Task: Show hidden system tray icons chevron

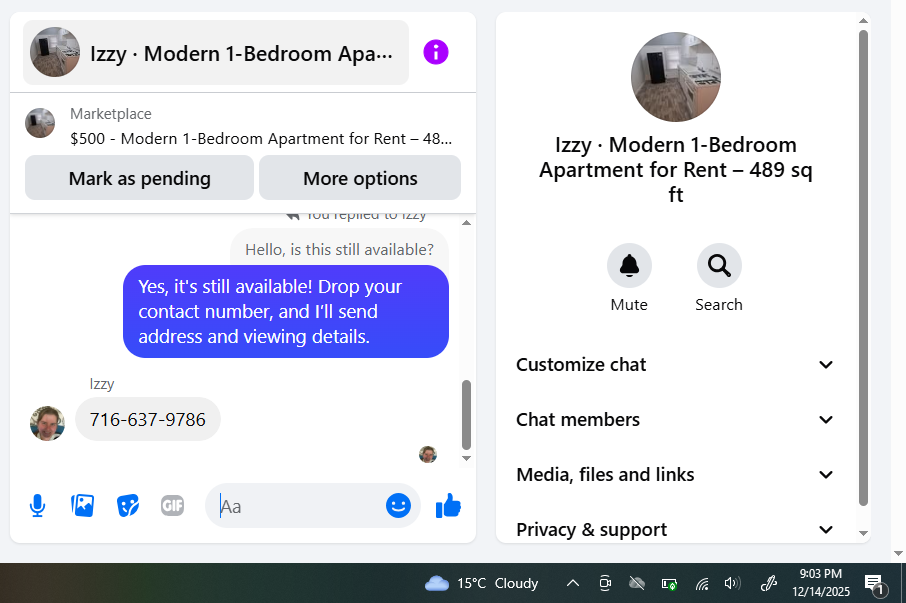Action: pos(573,583)
